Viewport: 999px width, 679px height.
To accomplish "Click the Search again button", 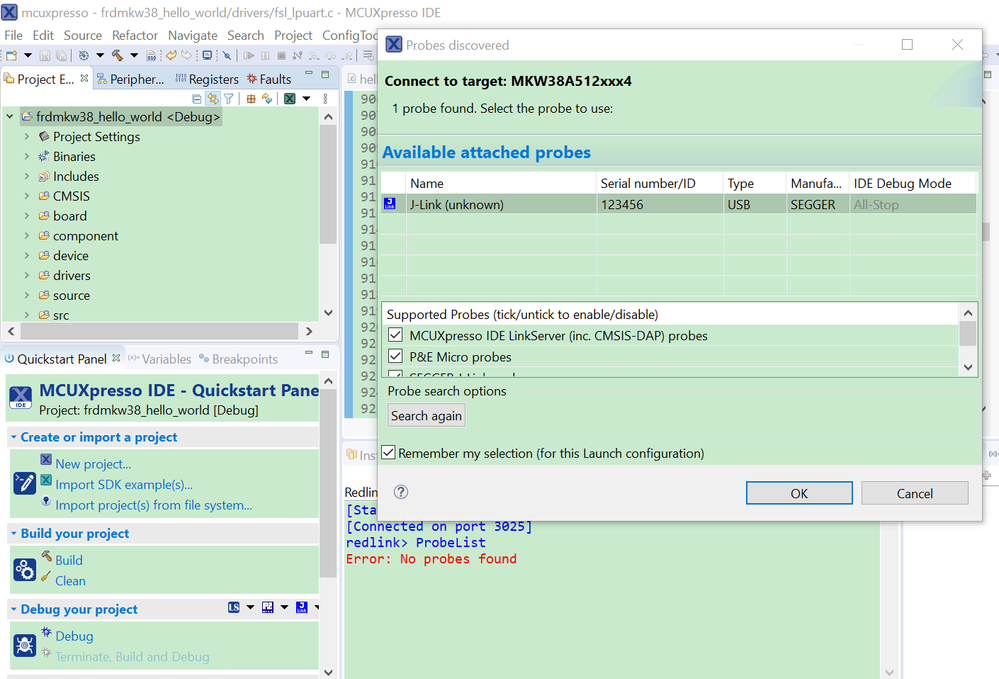I will (426, 415).
